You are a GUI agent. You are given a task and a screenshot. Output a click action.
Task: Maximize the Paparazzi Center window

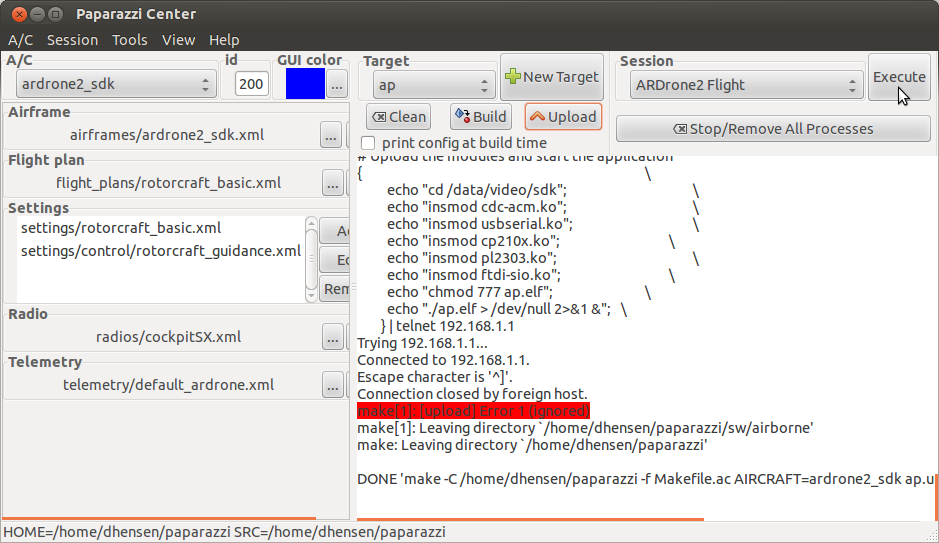coord(55,14)
